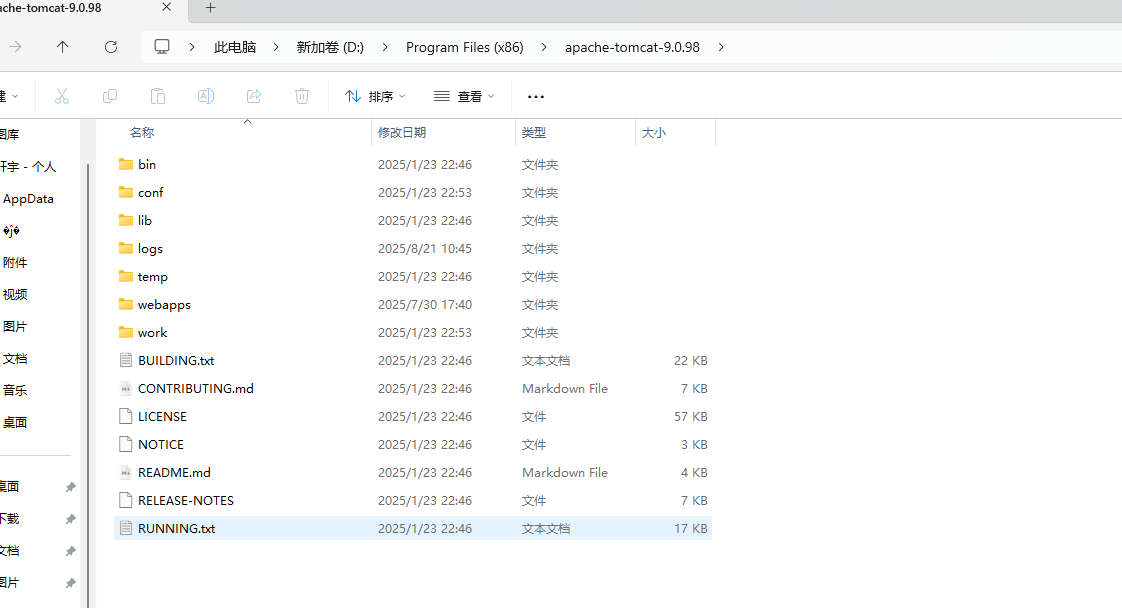Go up one folder level arrow
Image resolution: width=1122 pixels, height=608 pixels.
(x=62, y=47)
